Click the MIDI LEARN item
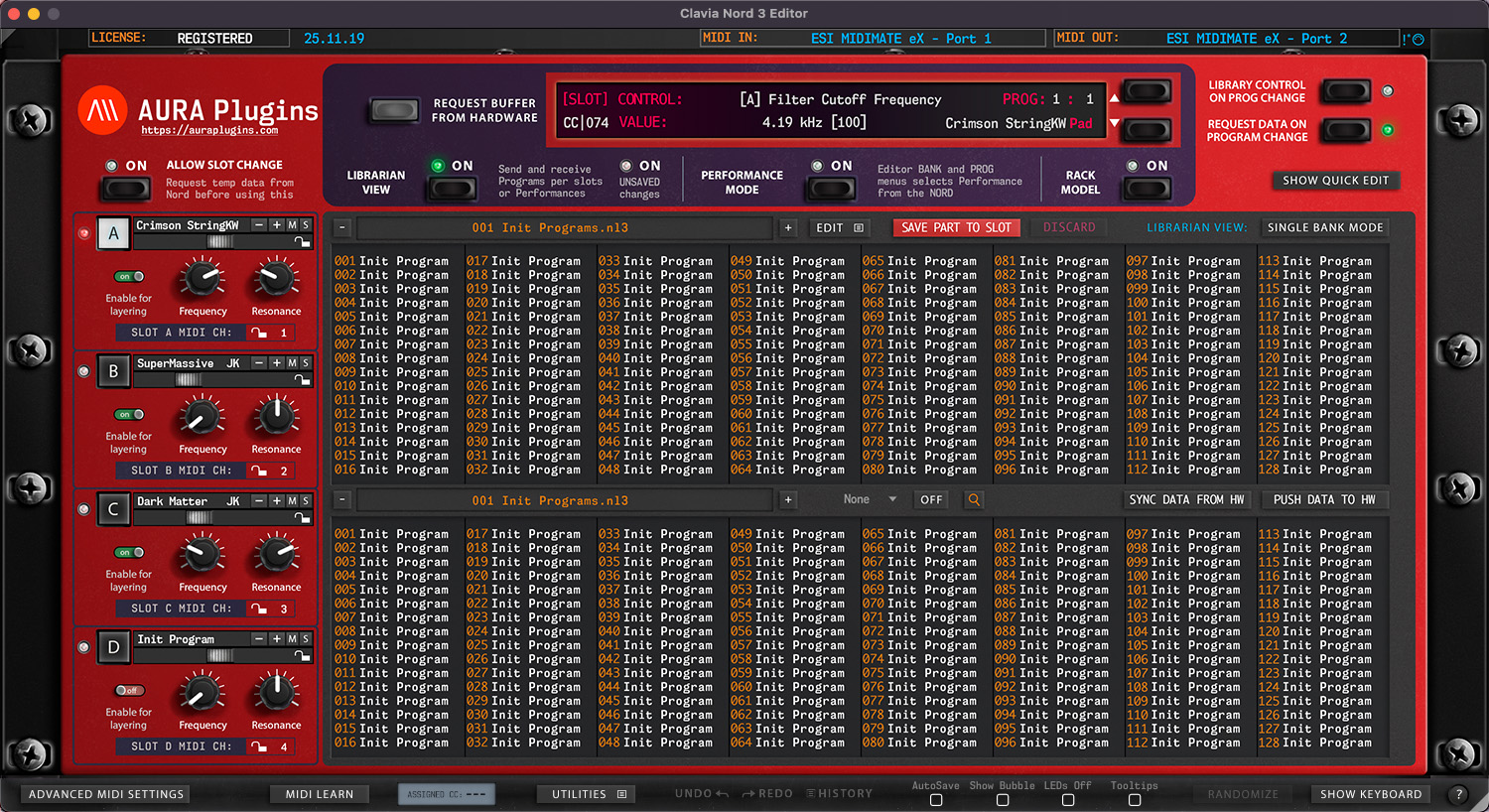Image resolution: width=1489 pixels, height=812 pixels. (x=320, y=794)
